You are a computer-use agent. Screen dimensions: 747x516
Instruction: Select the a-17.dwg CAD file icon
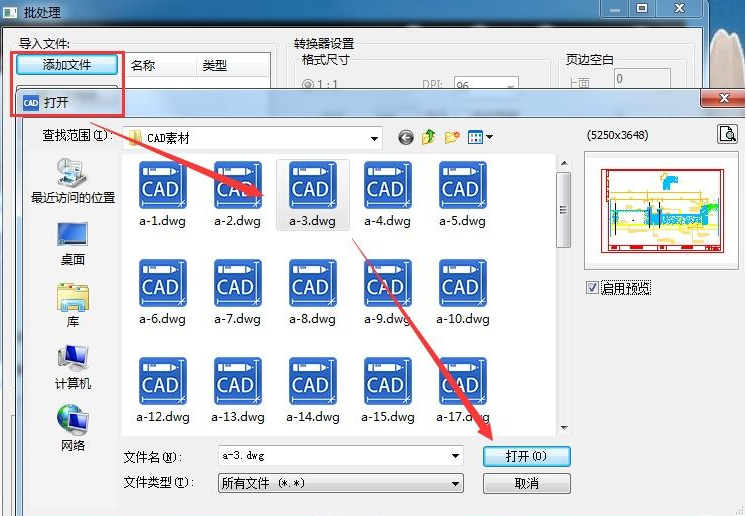coord(463,381)
